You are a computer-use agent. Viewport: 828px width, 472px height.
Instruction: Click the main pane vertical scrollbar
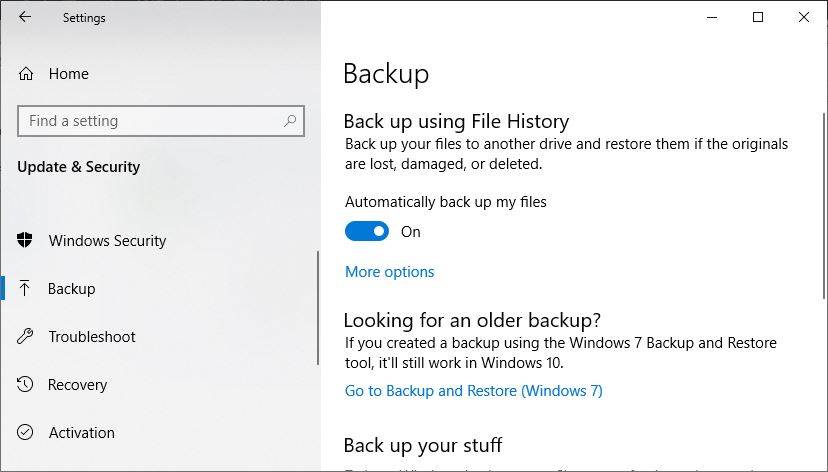[824, 206]
